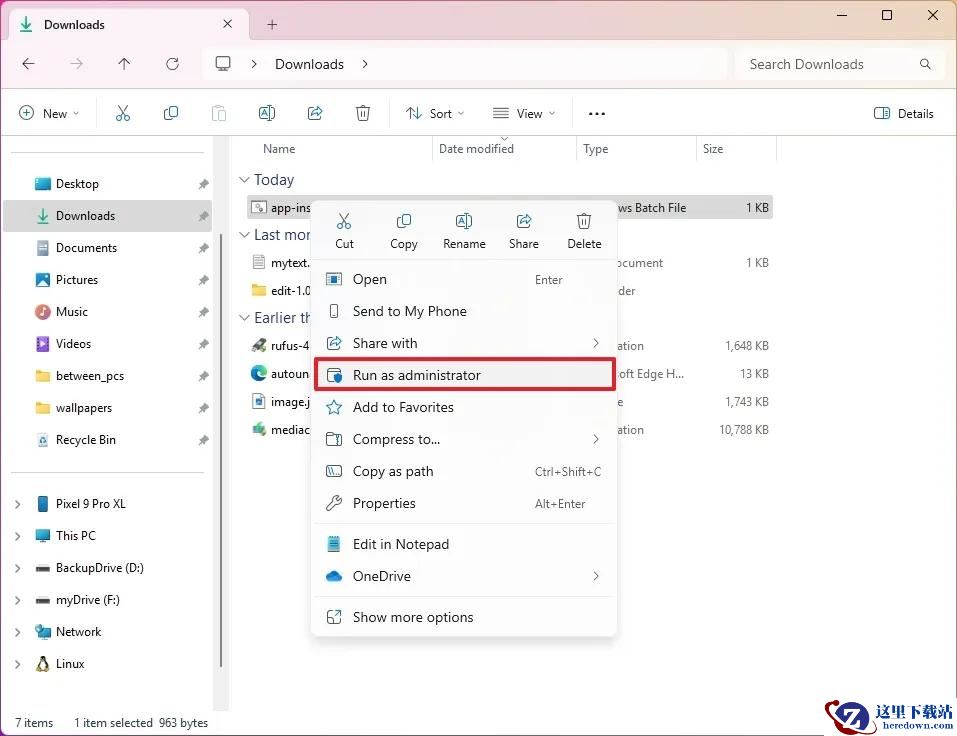The image size is (957, 736).
Task: Unpin Desktop from Quick access
Action: pos(203,184)
